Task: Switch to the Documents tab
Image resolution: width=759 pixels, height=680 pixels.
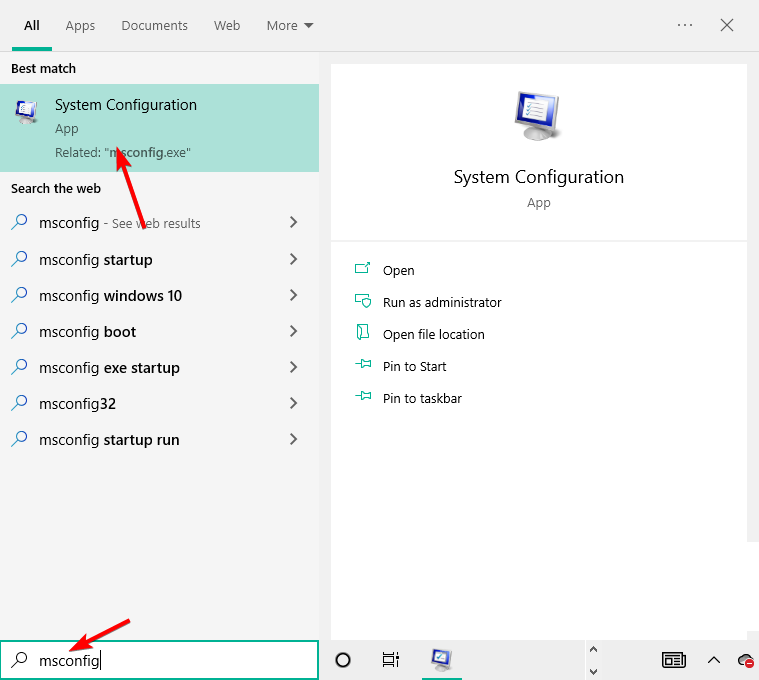Action: (x=154, y=26)
